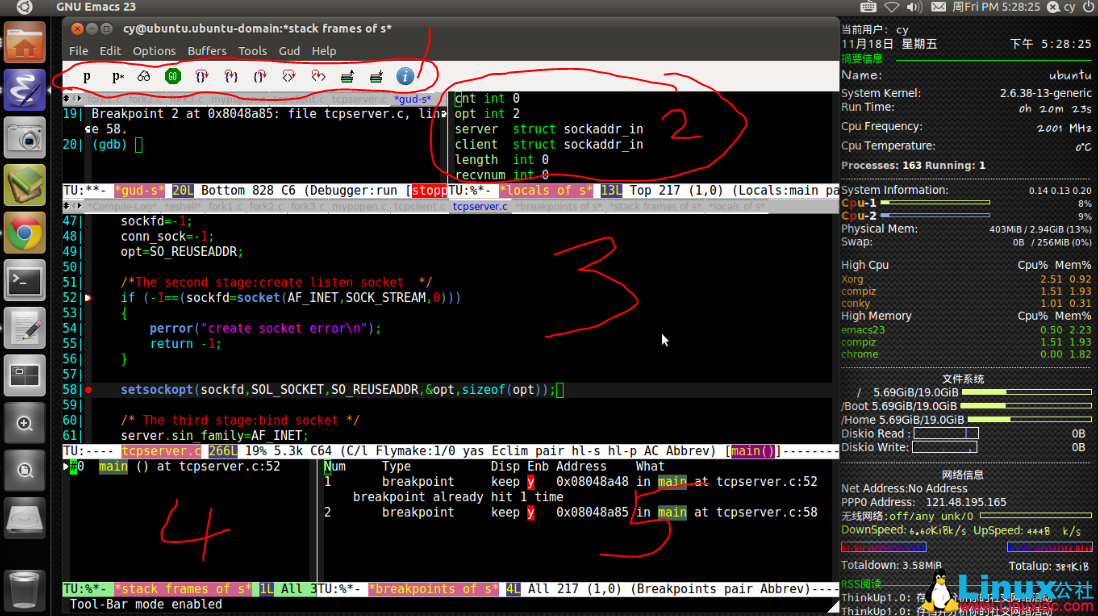
Task: Click the print pointer 'p*' toolbar icon
Action: (x=117, y=76)
